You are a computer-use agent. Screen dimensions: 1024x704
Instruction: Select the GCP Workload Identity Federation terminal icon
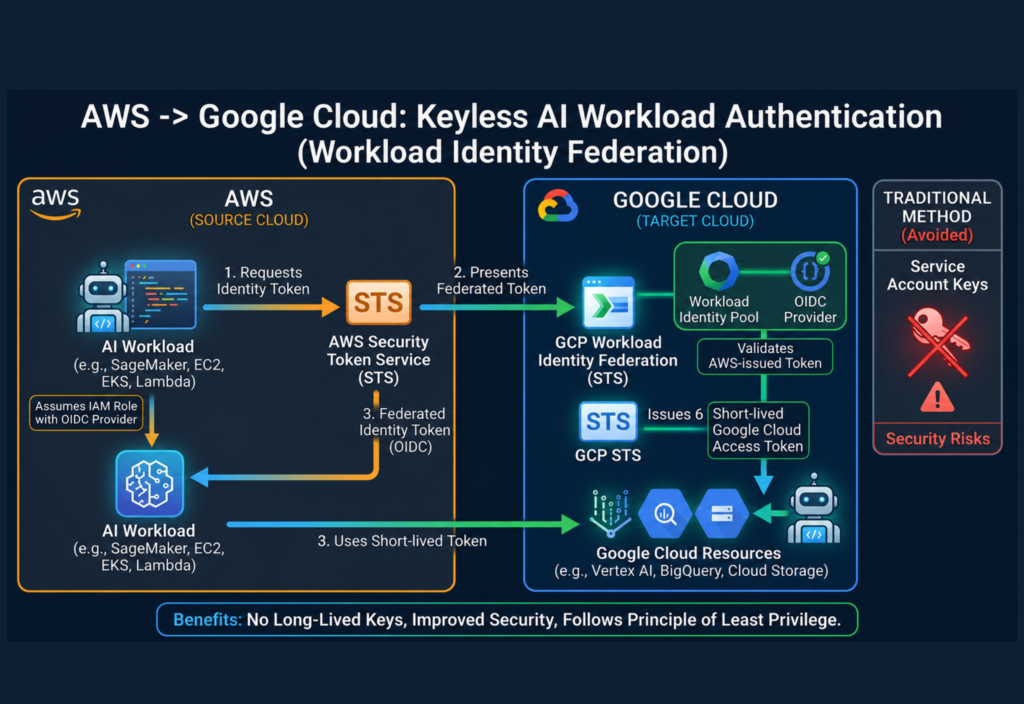point(608,302)
